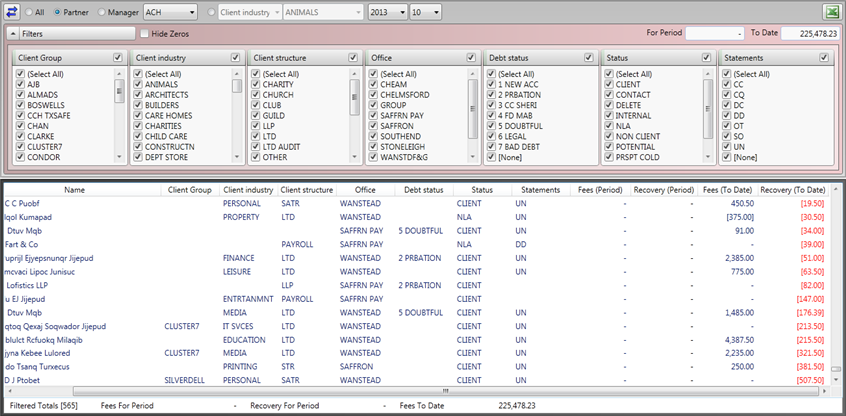Uncheck DD in the Statements list

[x=726, y=115]
